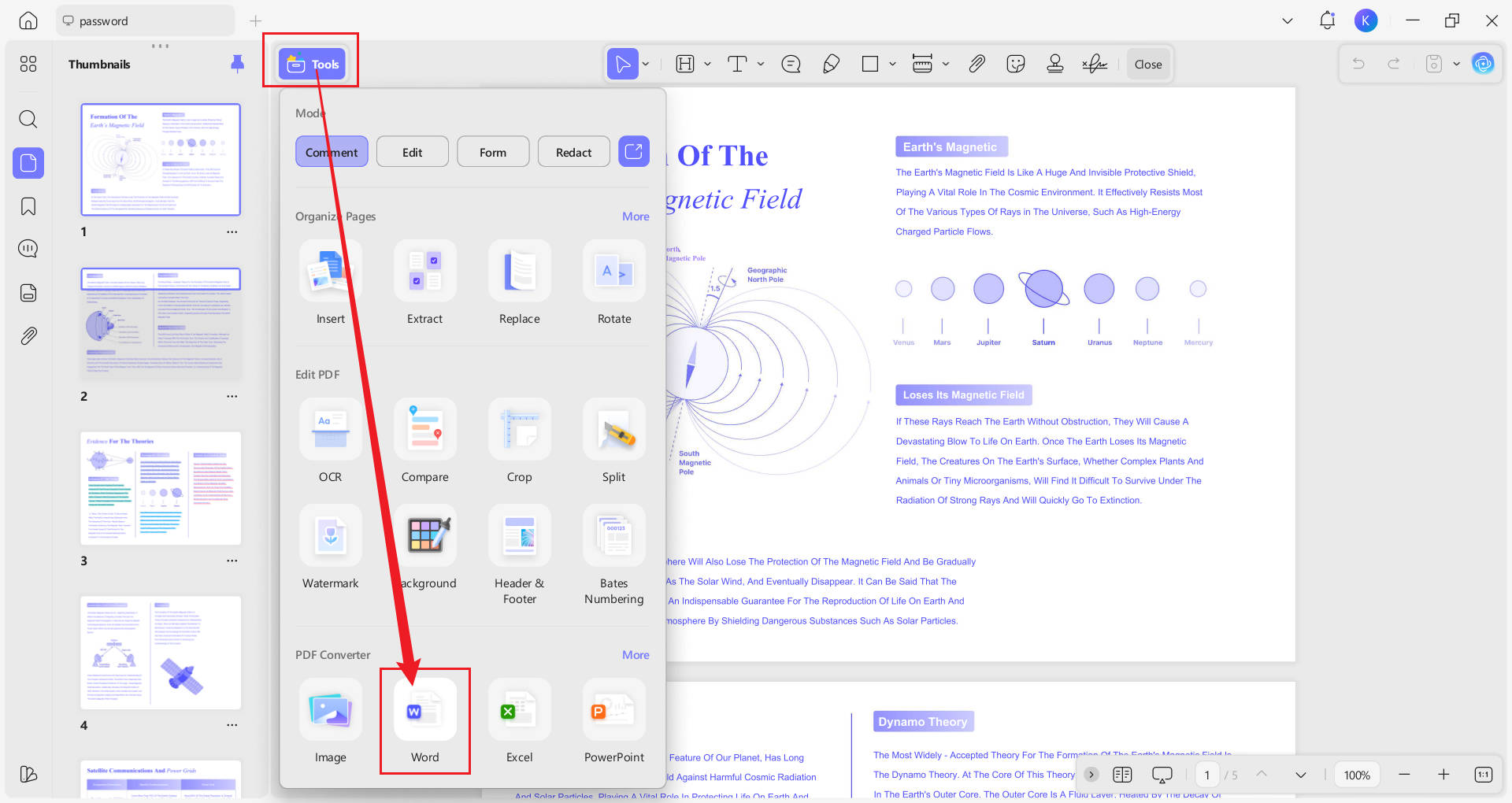Open options for page 2 thumbnail
Image resolution: width=1512 pixels, height=803 pixels.
232,396
